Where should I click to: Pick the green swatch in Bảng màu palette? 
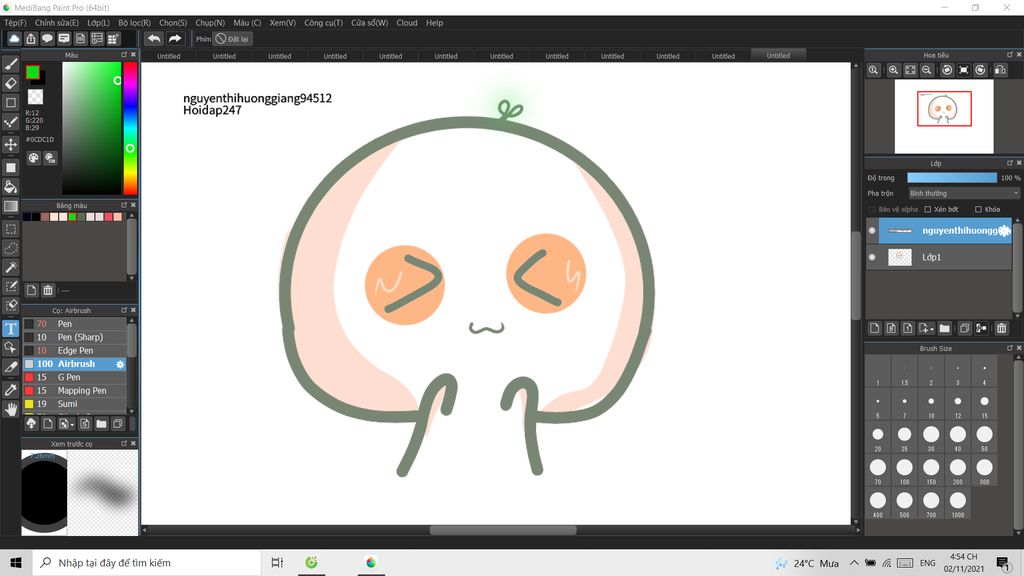72,217
